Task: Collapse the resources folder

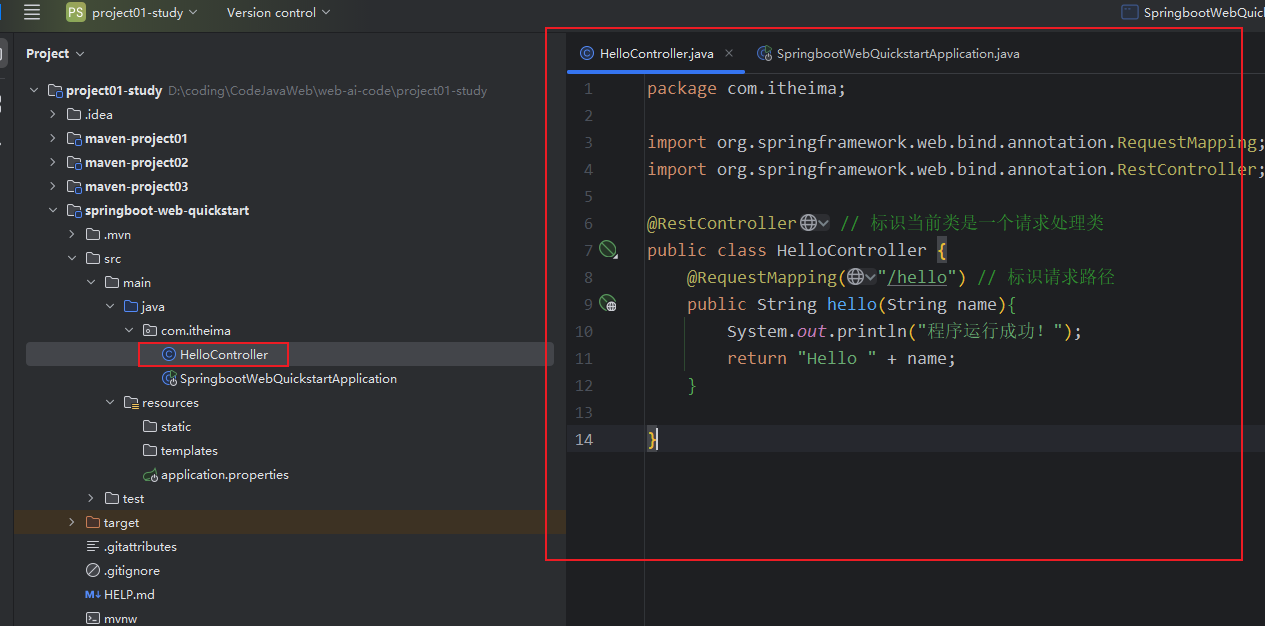Action: click(x=110, y=402)
